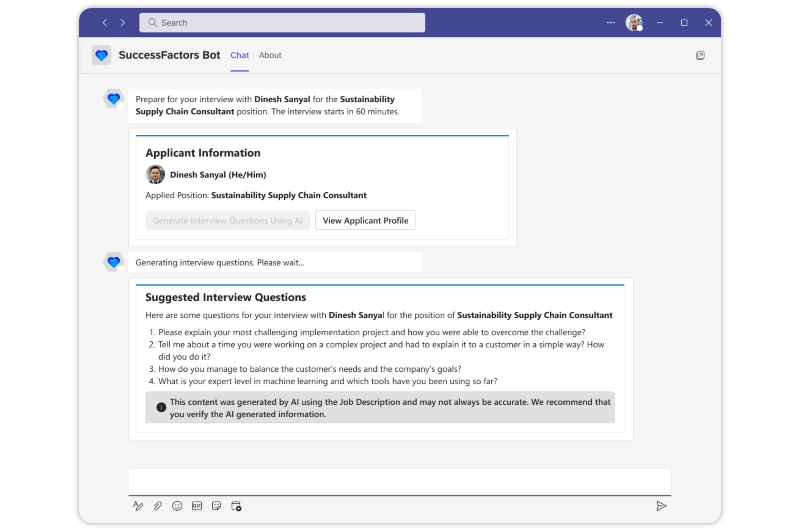
Task: Attach a file with paperclip icon
Action: 158,506
